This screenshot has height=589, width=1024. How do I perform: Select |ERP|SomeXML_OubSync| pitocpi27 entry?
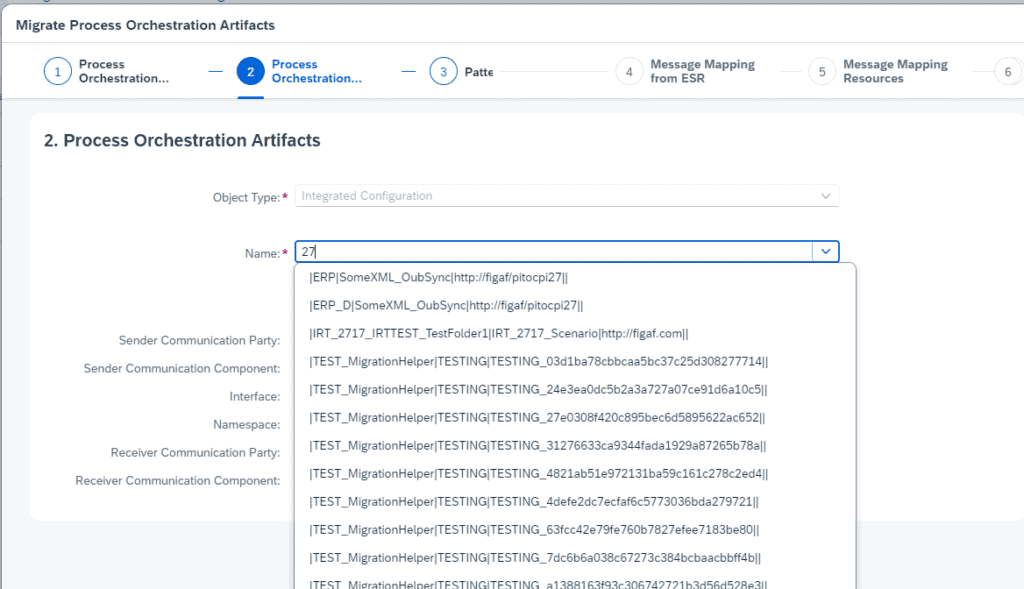point(575,277)
